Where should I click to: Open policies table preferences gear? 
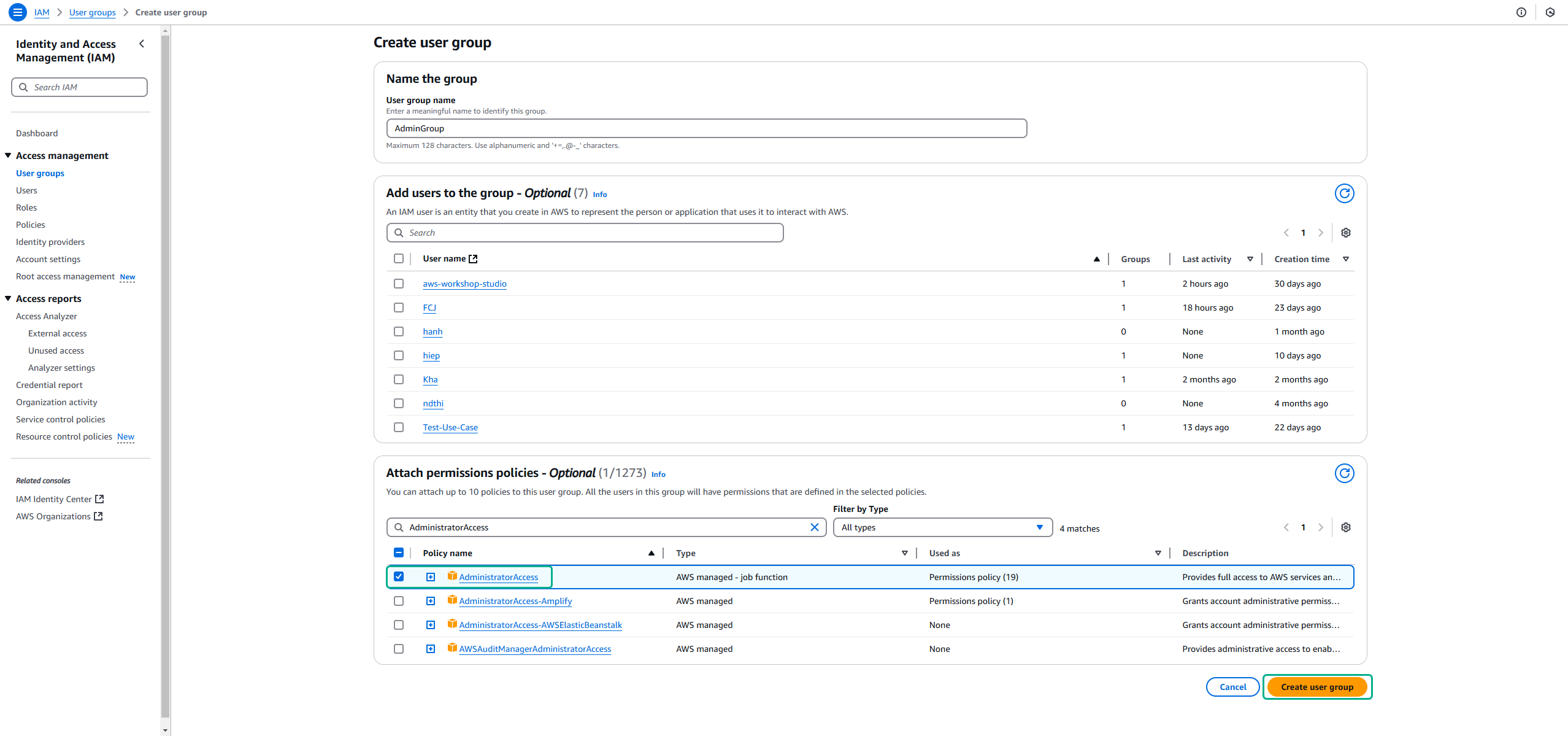point(1345,527)
